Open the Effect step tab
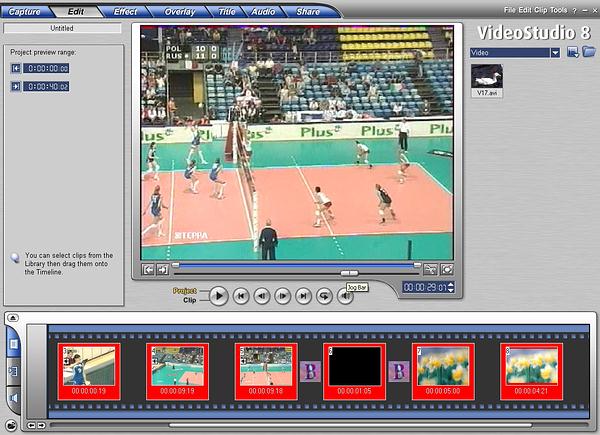600x435 pixels. pyautogui.click(x=125, y=11)
